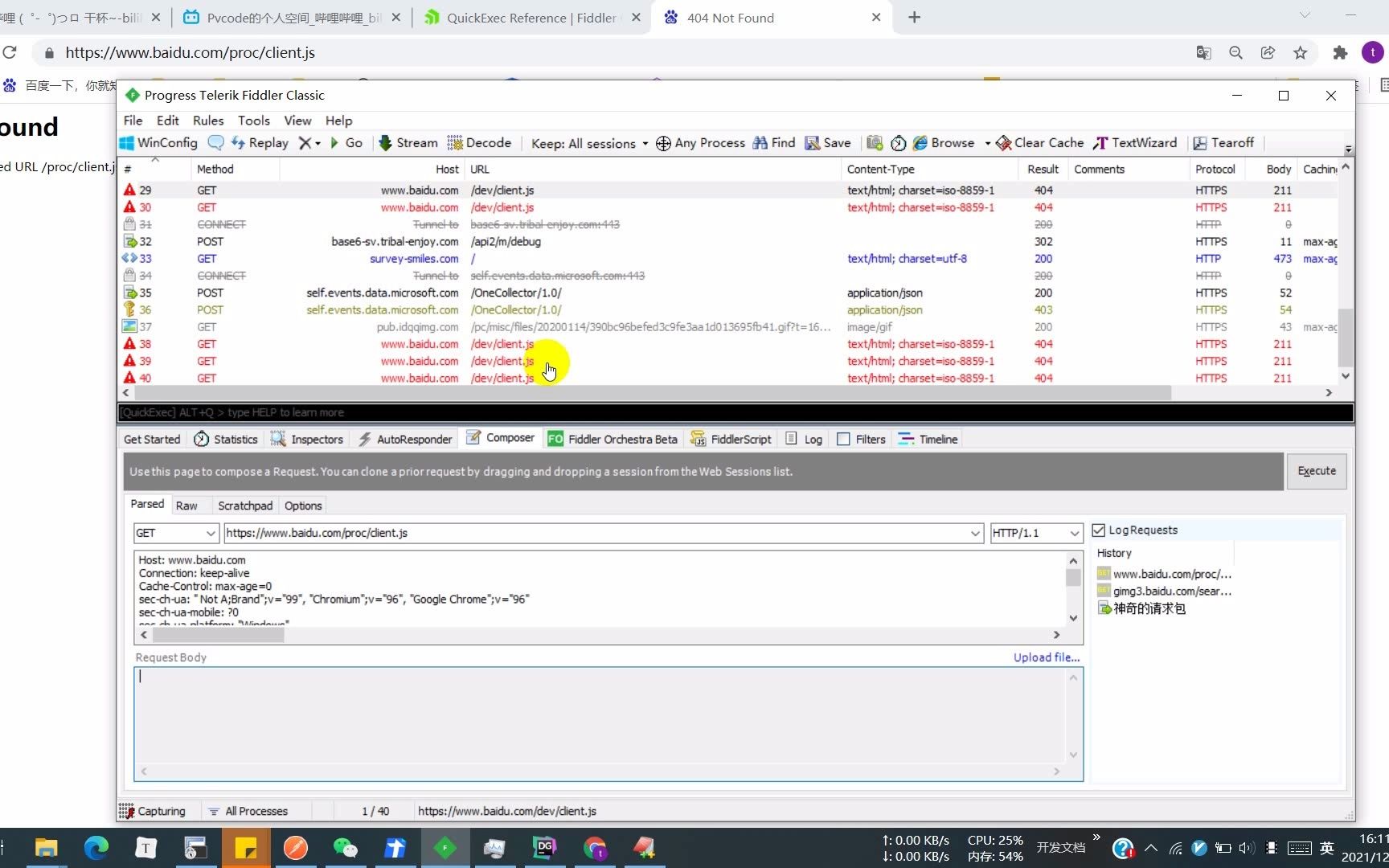Replay the selected session

(260, 142)
